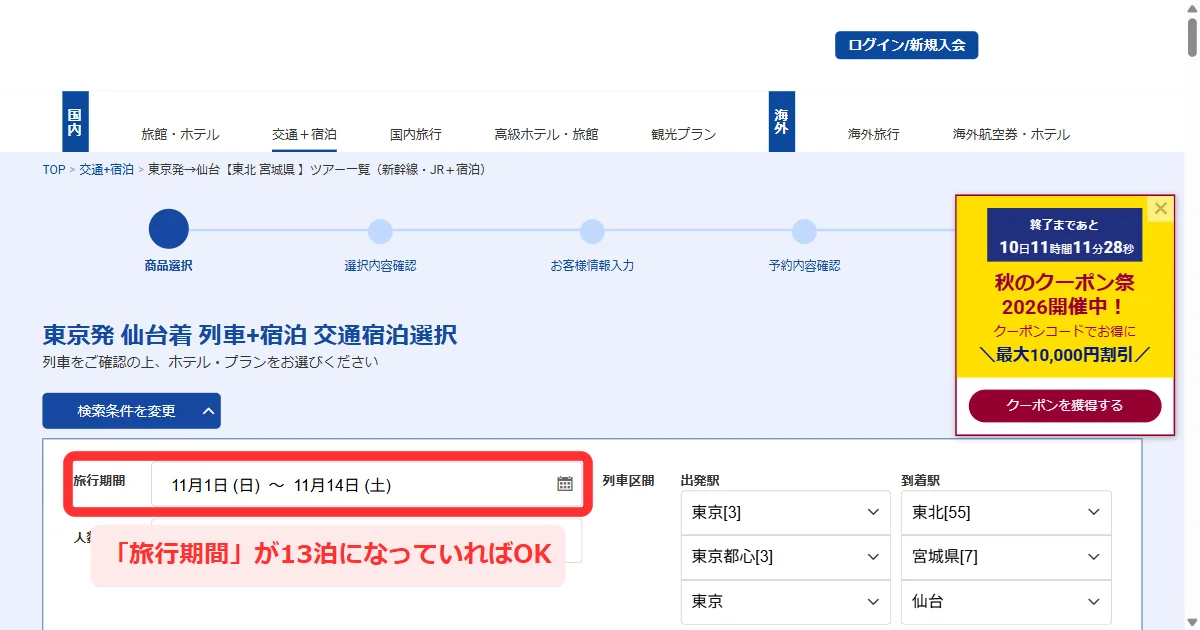This screenshot has height=630, width=1200.
Task: Go to the 国内旅行 tab
Action: pos(416,134)
